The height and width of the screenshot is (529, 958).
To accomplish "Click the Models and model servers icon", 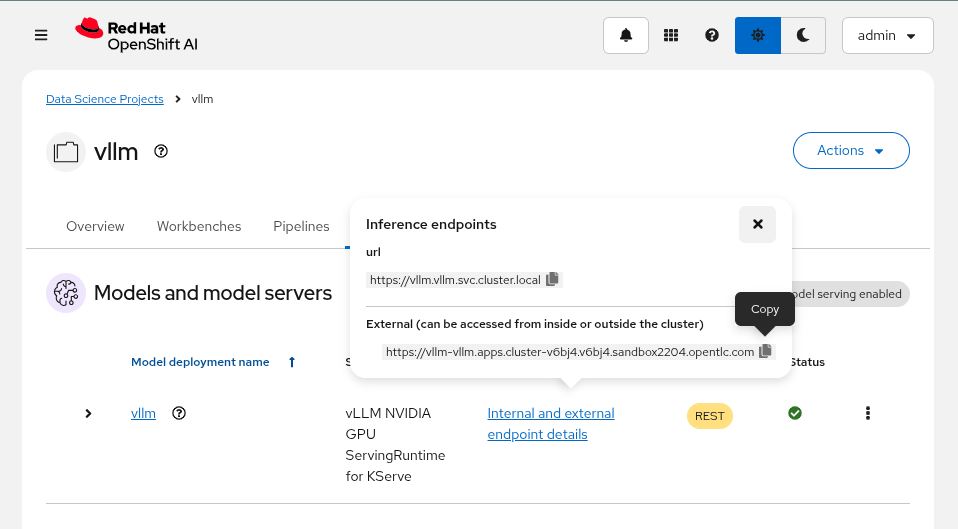I will [66, 293].
